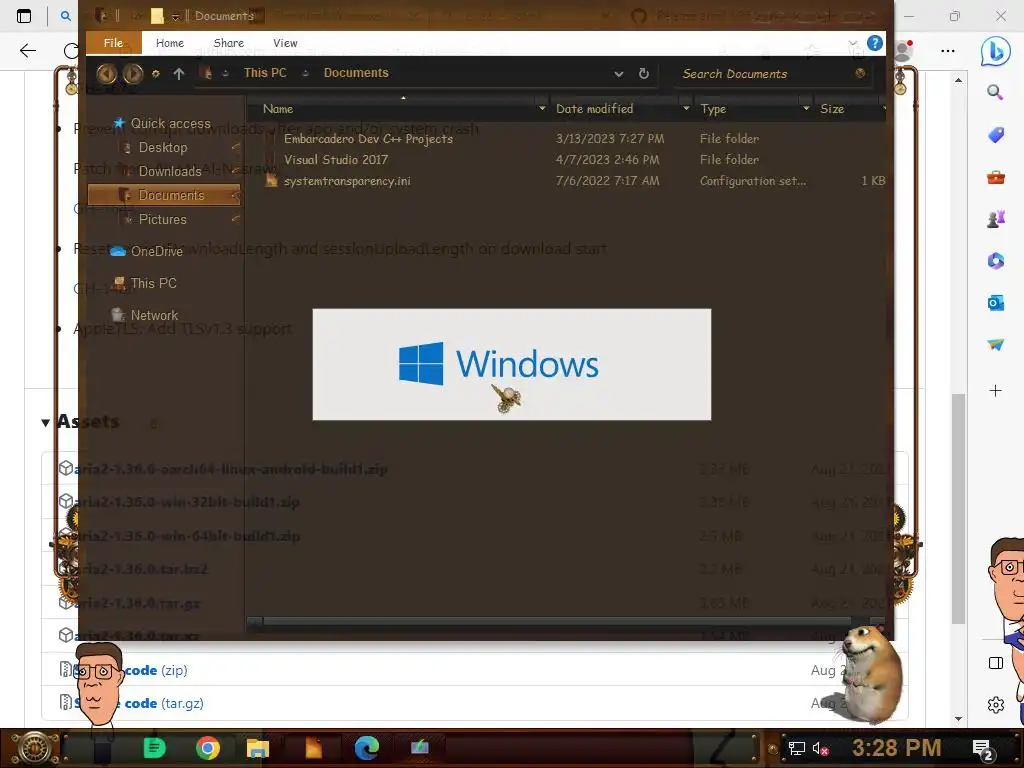Open Edge sidebar games chess icon

(995, 219)
